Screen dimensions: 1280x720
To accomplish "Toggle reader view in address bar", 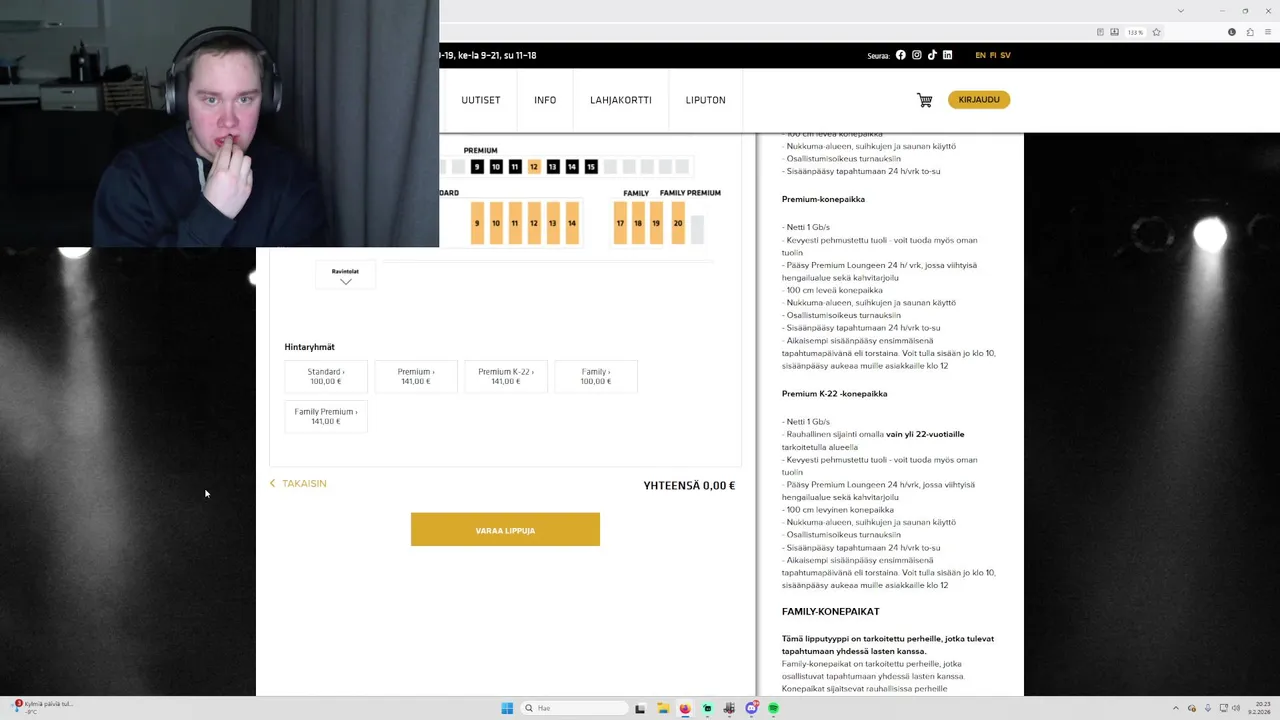I will 1100,32.
